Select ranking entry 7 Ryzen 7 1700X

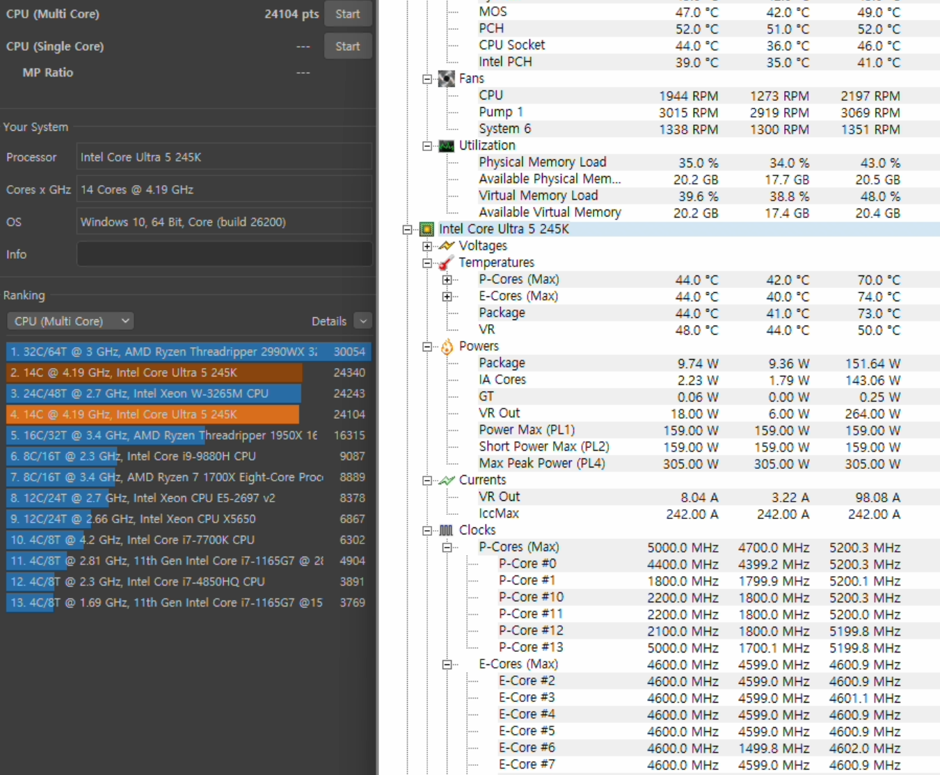188,477
